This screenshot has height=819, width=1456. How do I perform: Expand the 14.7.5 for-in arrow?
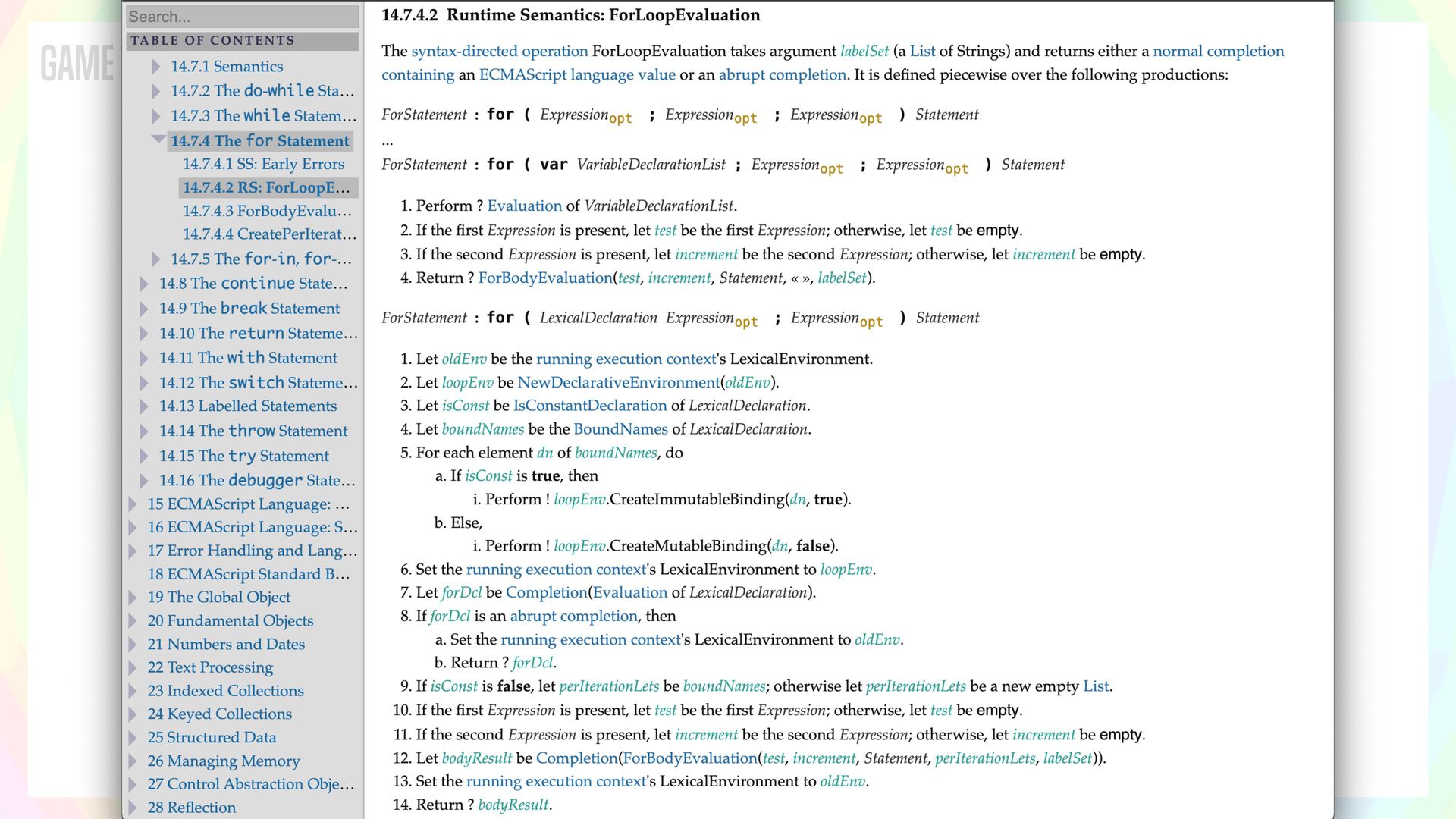[x=156, y=259]
